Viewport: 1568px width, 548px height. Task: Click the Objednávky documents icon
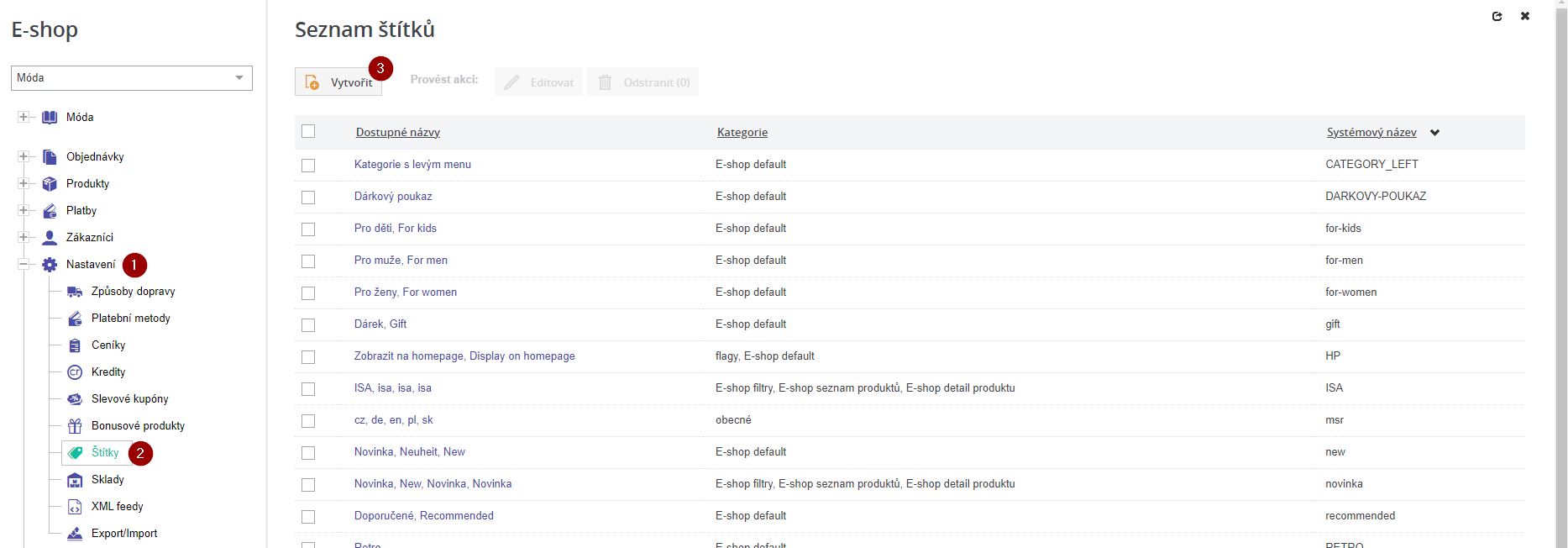(50, 157)
